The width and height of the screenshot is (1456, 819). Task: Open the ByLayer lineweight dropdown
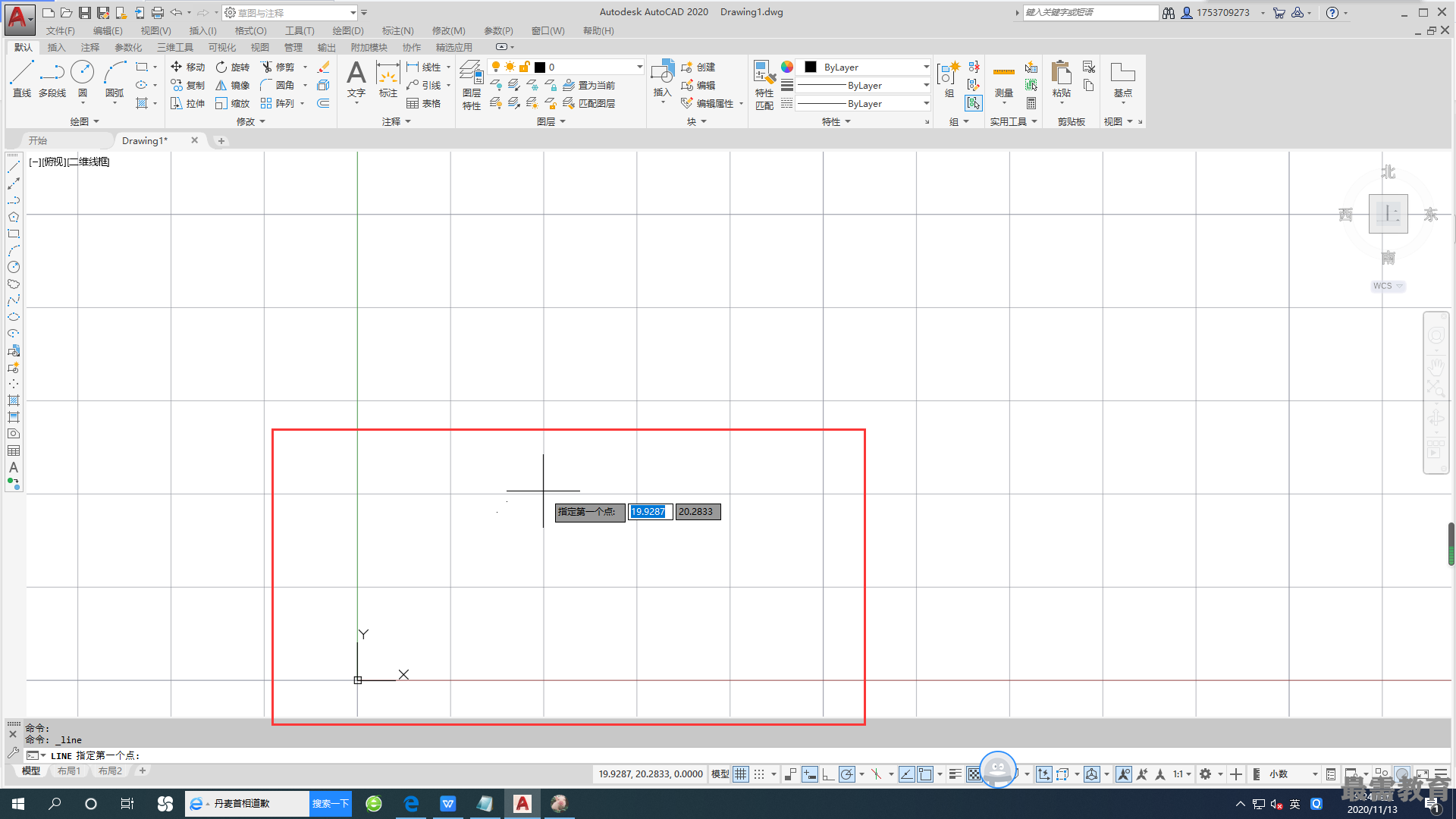pos(864,86)
